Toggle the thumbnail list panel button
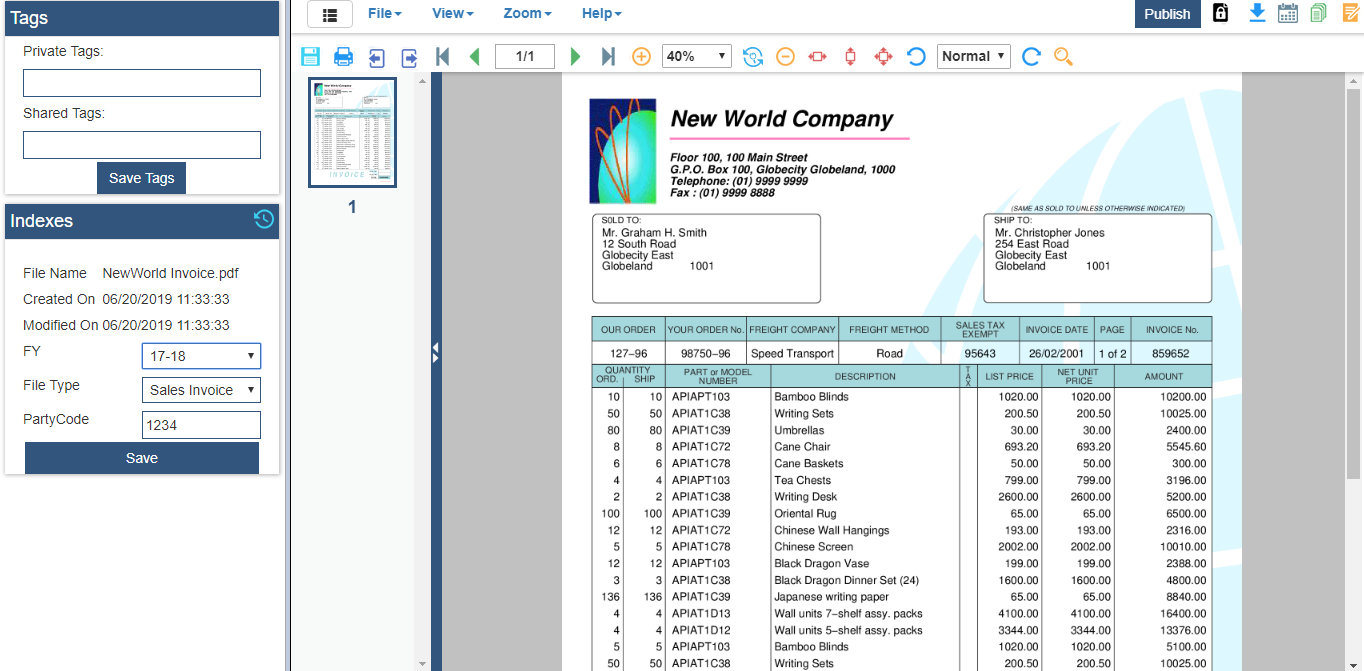This screenshot has height=671, width=1364. coord(330,14)
